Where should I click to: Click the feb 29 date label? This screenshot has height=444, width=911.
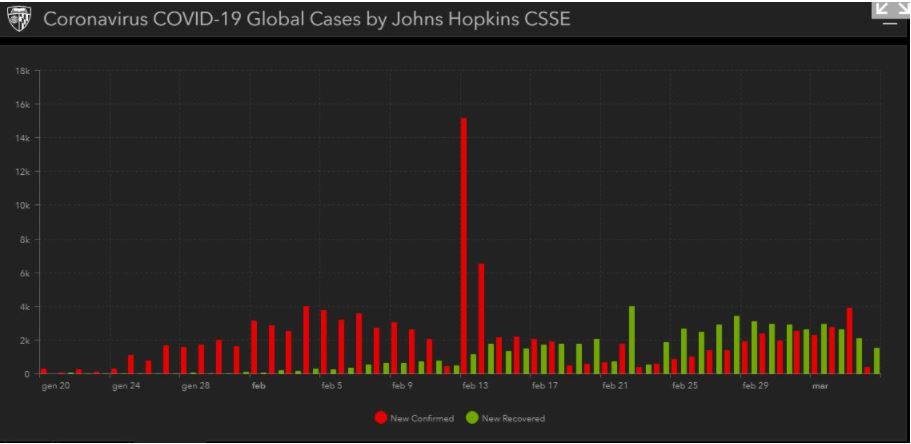coord(754,385)
